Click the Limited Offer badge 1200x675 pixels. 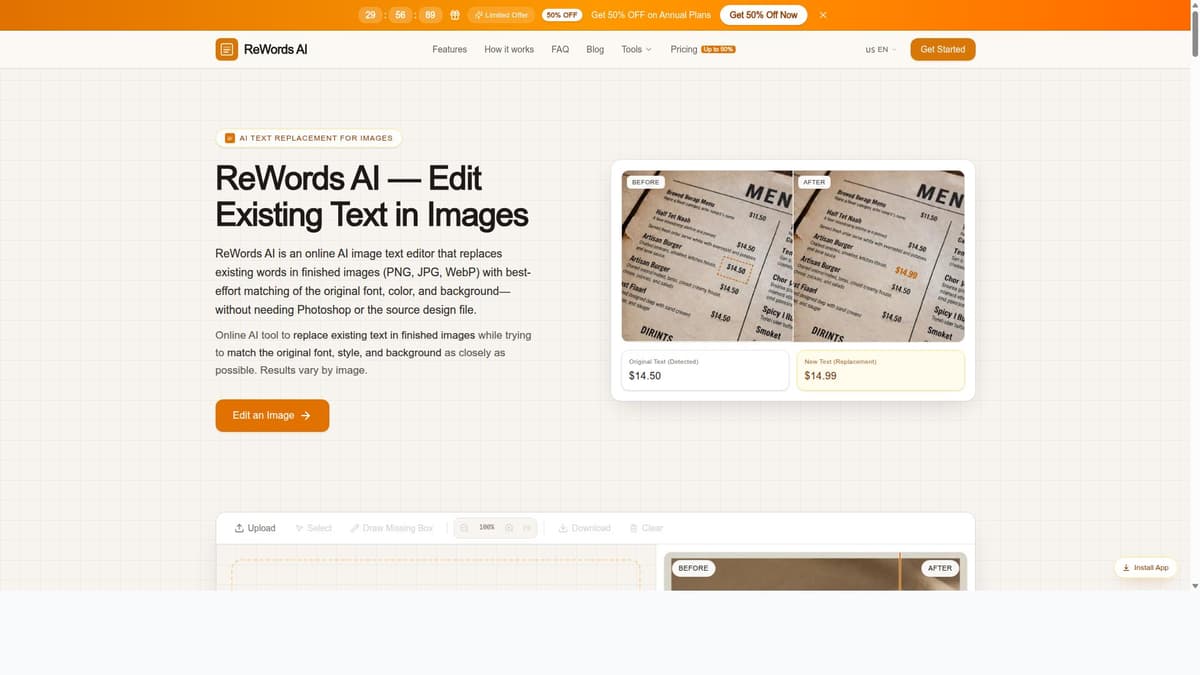tap(502, 15)
